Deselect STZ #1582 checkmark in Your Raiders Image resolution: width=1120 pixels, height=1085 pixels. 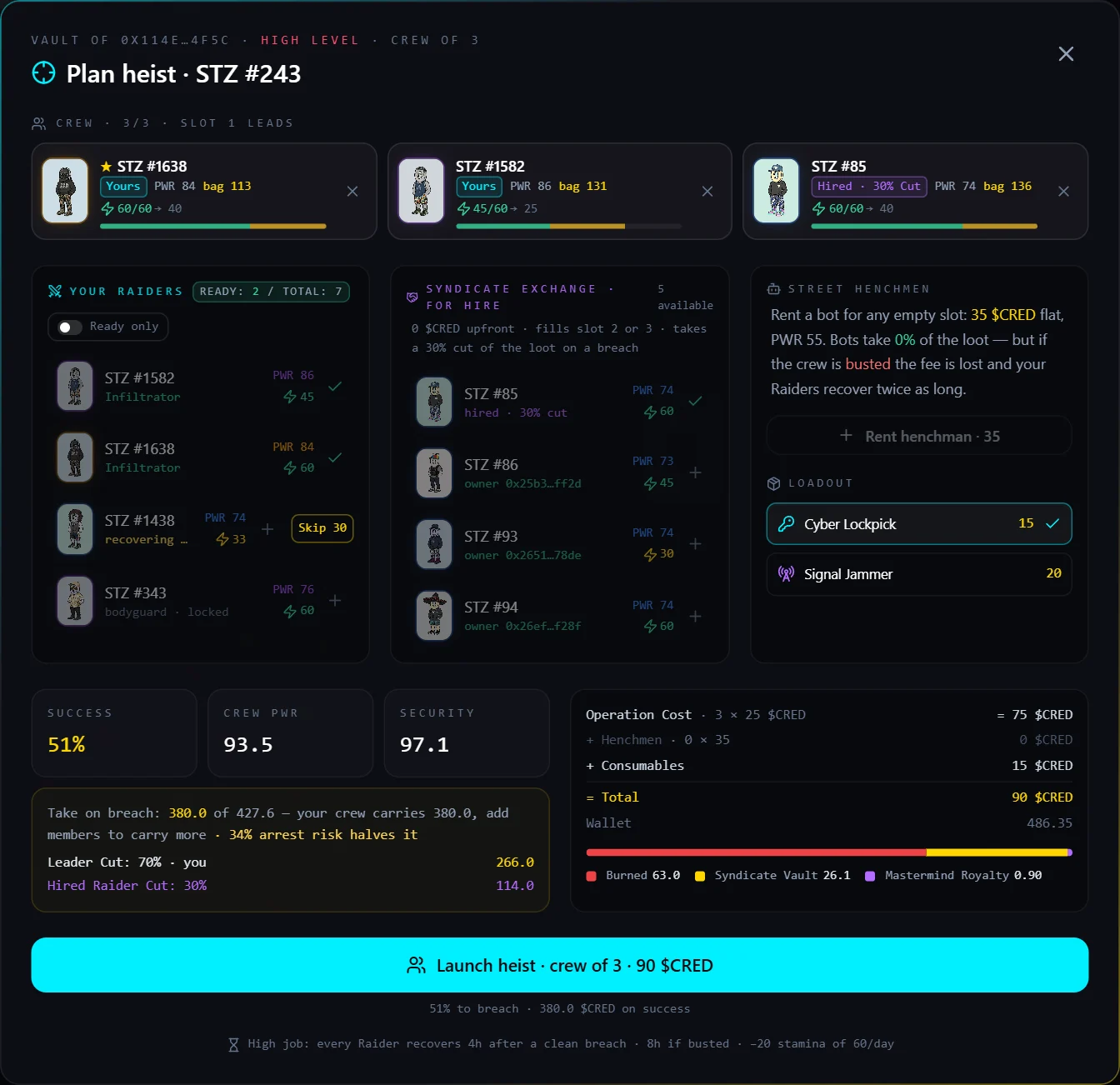(335, 387)
